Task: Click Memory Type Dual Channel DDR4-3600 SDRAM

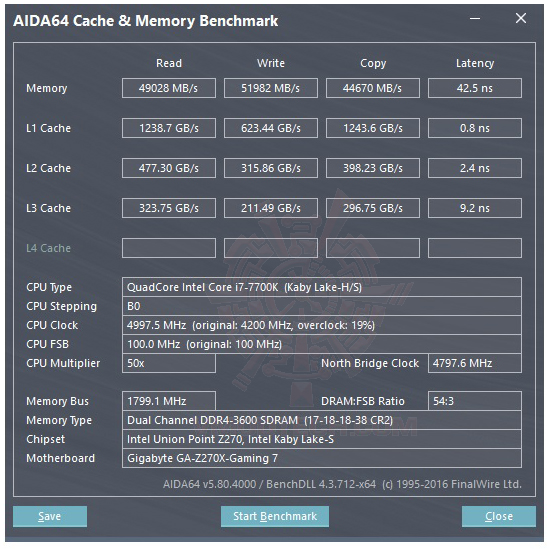Action: 322,420
